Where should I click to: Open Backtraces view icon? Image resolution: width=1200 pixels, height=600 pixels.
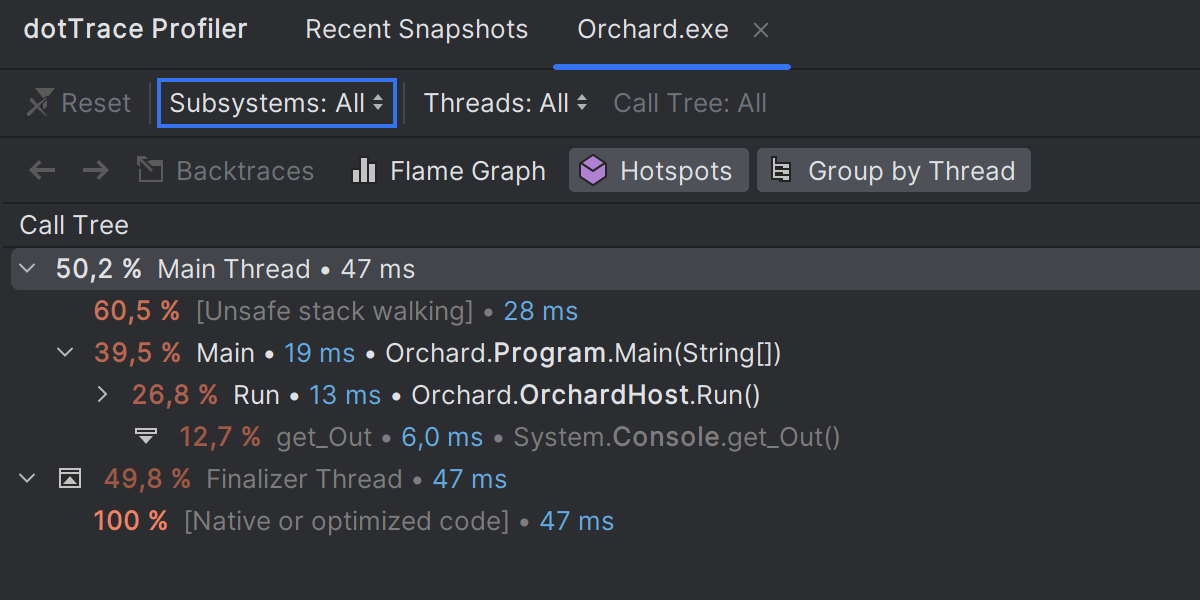[150, 171]
